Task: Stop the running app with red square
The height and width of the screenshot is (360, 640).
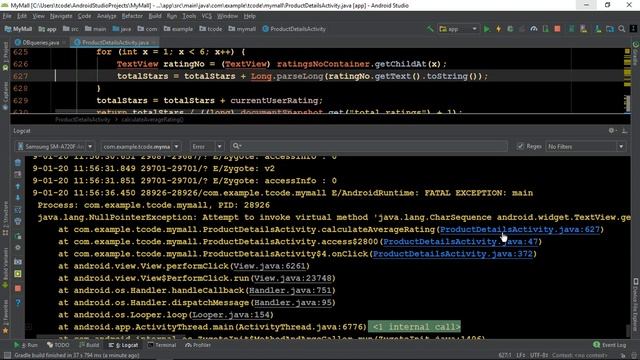Action: click(x=557, y=29)
